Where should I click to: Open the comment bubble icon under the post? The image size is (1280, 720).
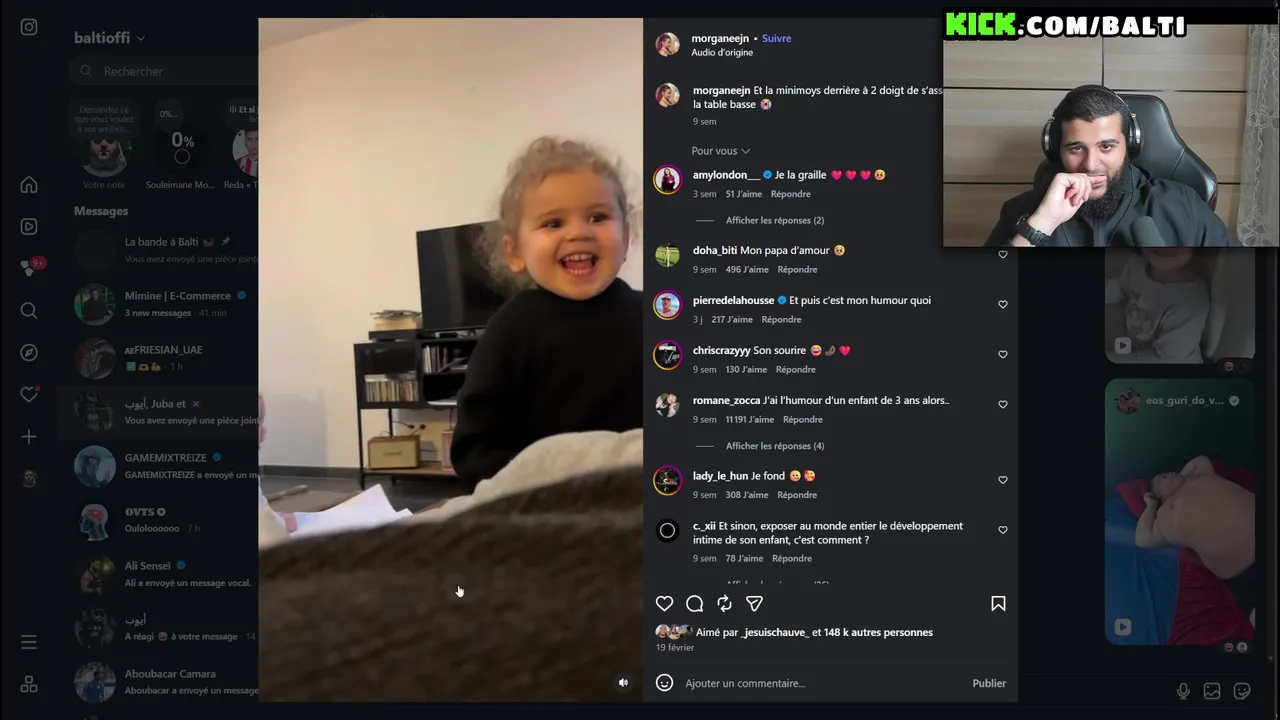click(694, 603)
